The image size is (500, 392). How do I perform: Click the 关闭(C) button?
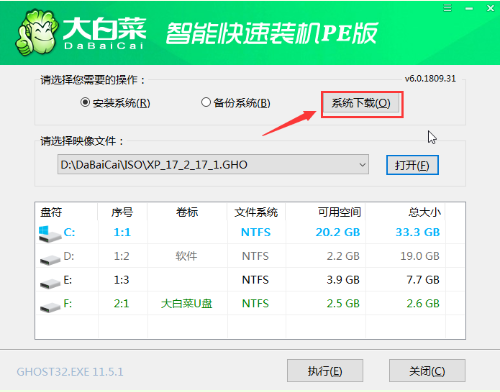427,371
